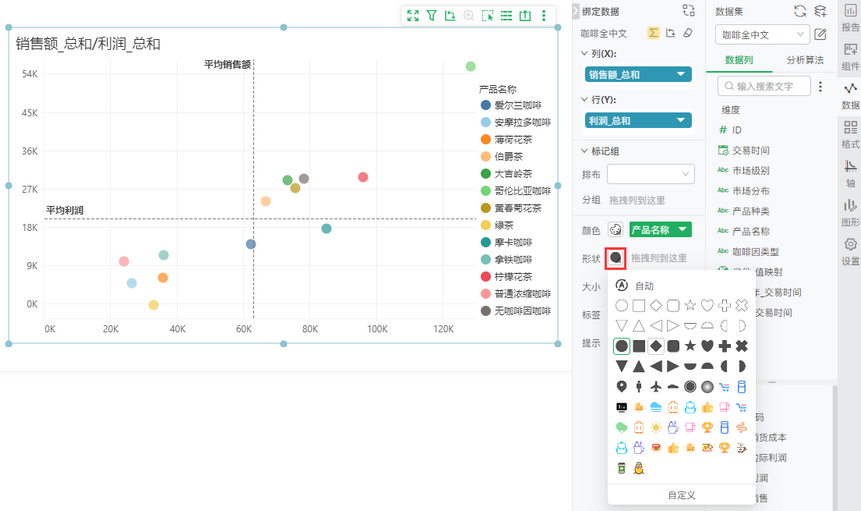Click the 自定义 button in shape picker
The height and width of the screenshot is (511, 861).
pyautogui.click(x=681, y=495)
